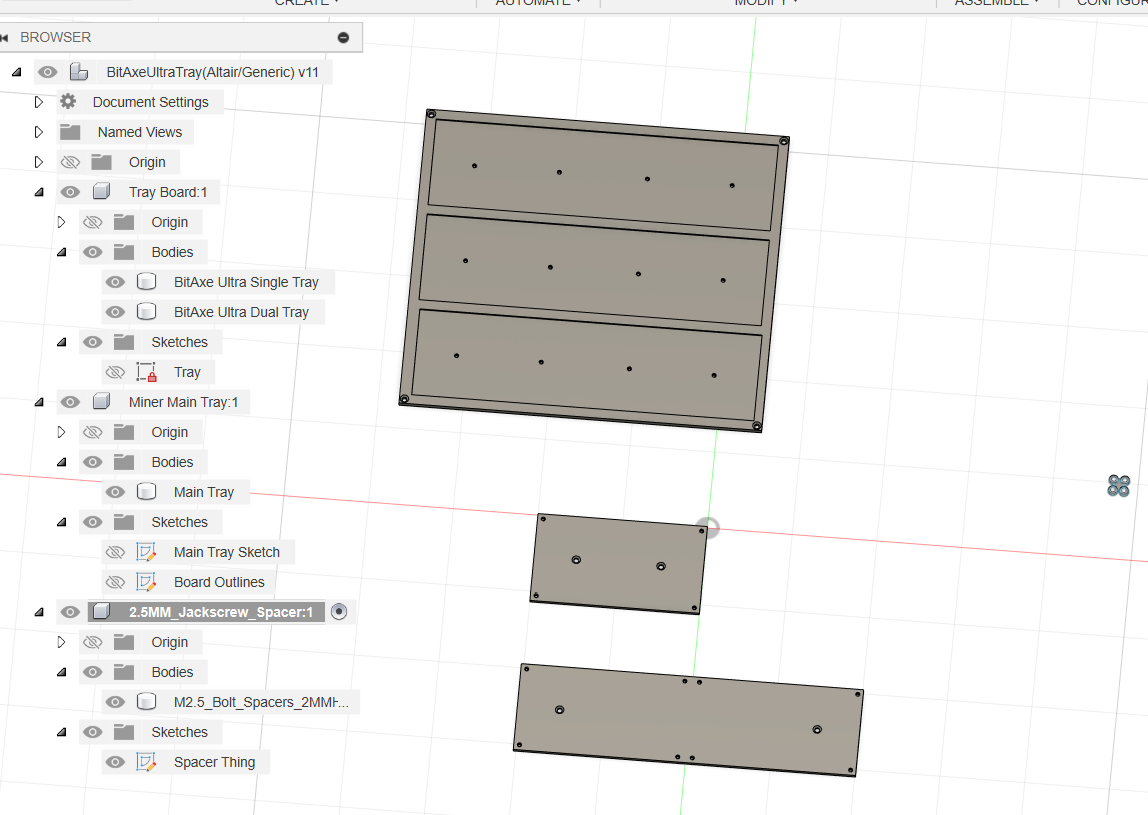Image resolution: width=1148 pixels, height=815 pixels.
Task: Hide the Tray Board:1 component via its eye
Action: click(x=70, y=192)
